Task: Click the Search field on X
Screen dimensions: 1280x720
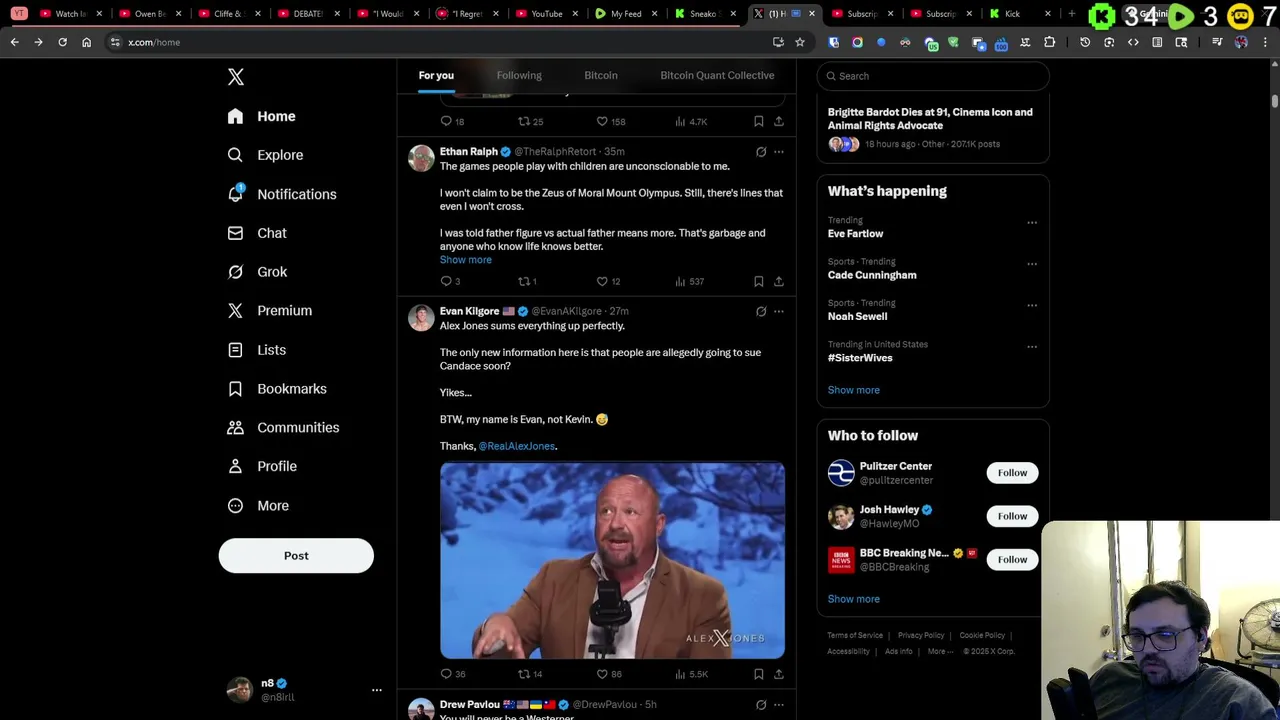Action: pyautogui.click(x=933, y=76)
